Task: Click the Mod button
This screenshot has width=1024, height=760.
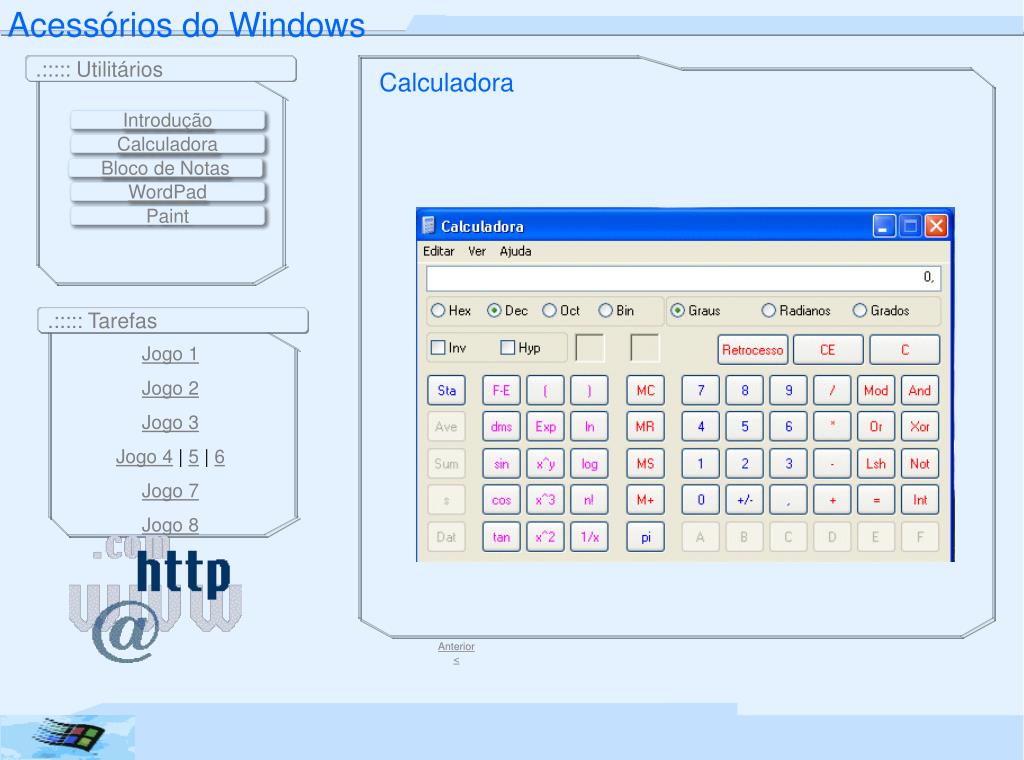Action: click(876, 390)
